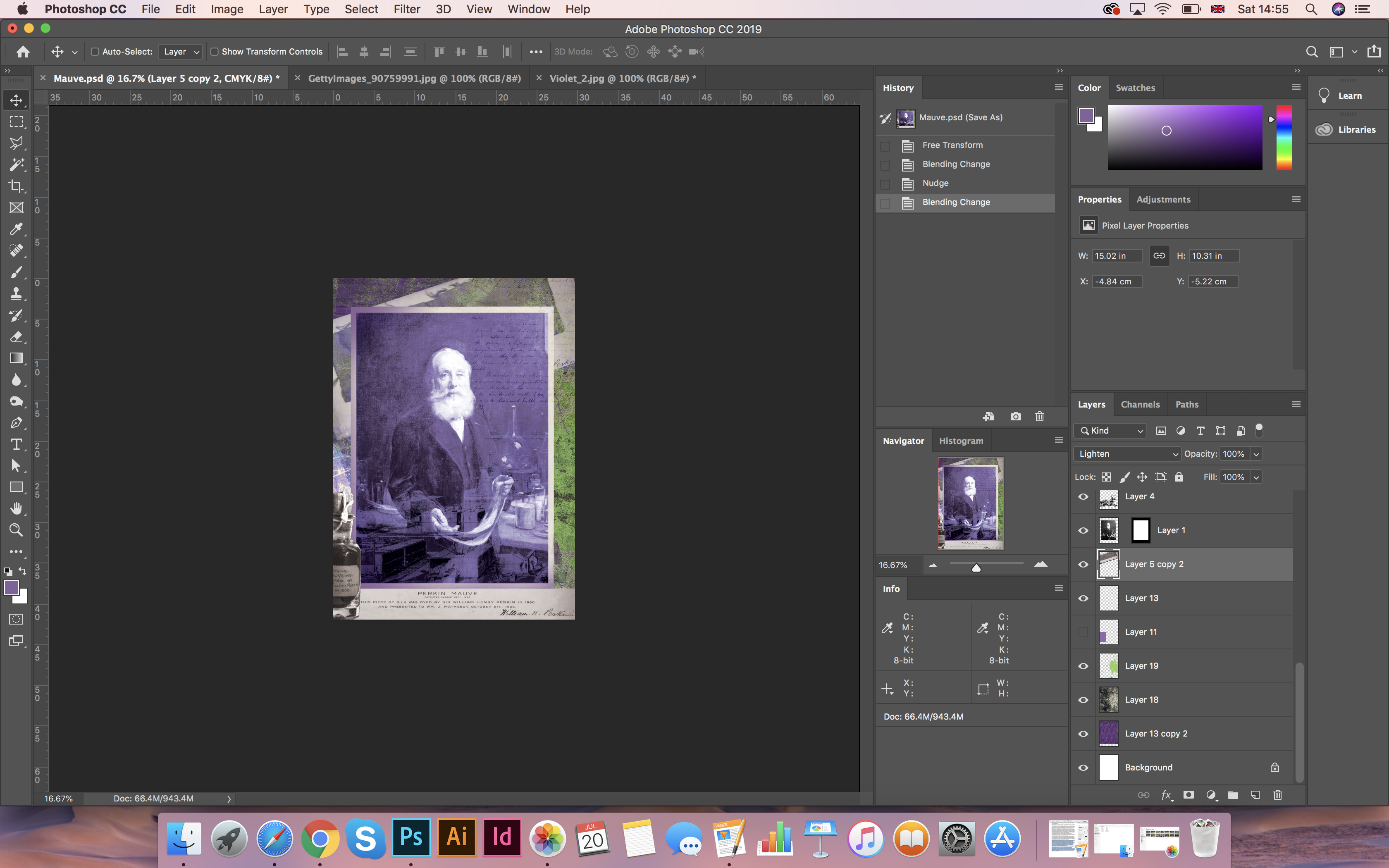Switch to the Channels tab

pos(1140,404)
